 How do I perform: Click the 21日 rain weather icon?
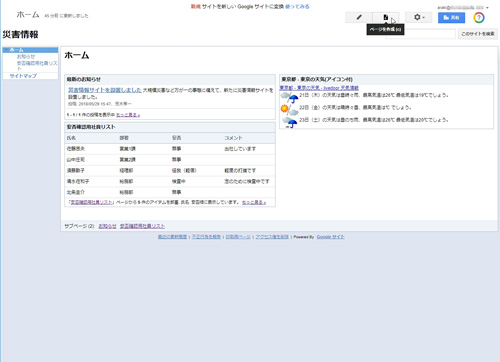289,97
